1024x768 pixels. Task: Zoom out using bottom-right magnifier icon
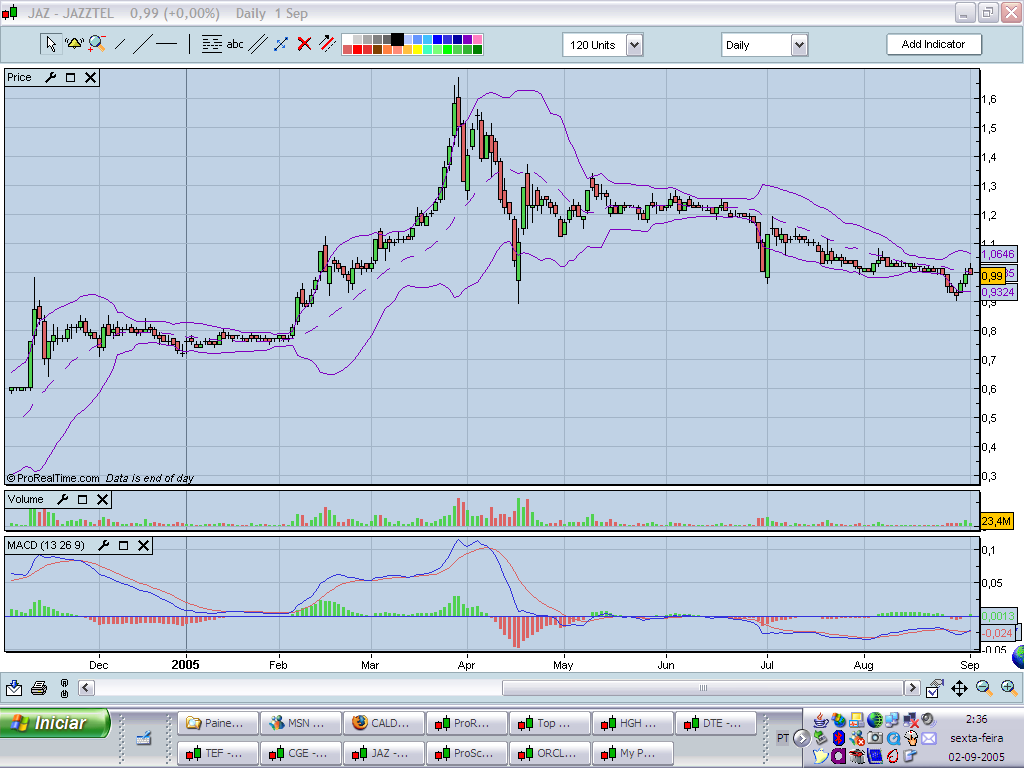984,688
